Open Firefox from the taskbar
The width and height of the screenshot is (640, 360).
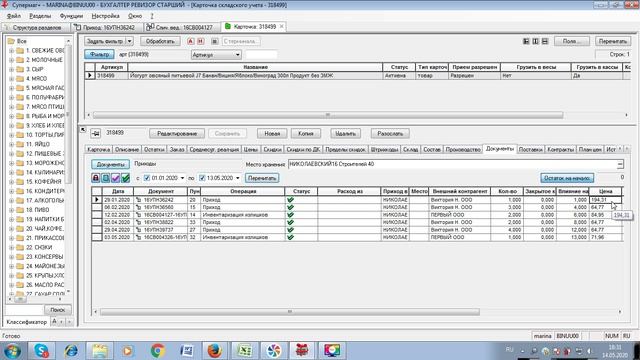coord(215,351)
